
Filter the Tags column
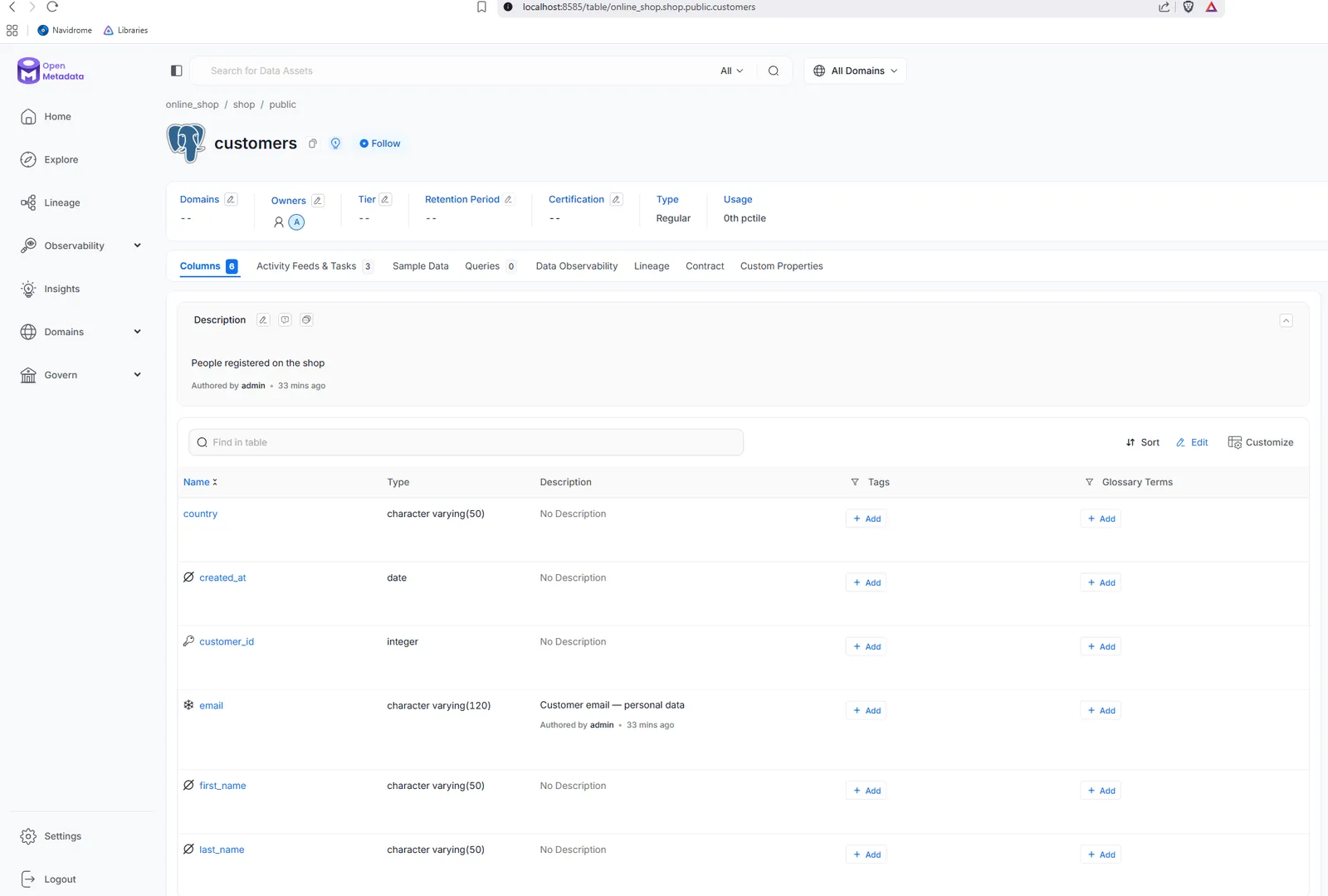coord(855,483)
